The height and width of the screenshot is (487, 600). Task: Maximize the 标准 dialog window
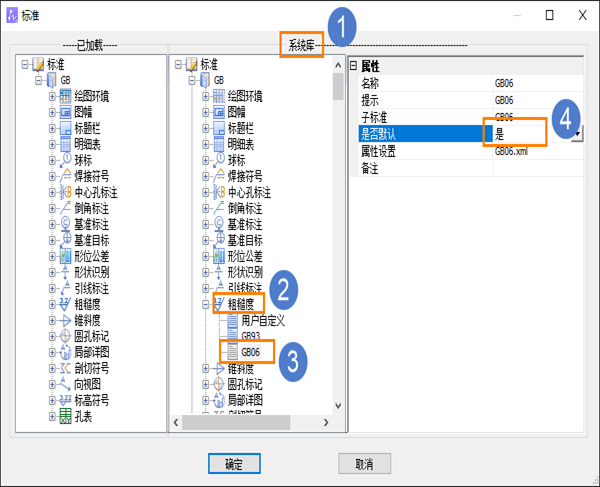[x=549, y=15]
